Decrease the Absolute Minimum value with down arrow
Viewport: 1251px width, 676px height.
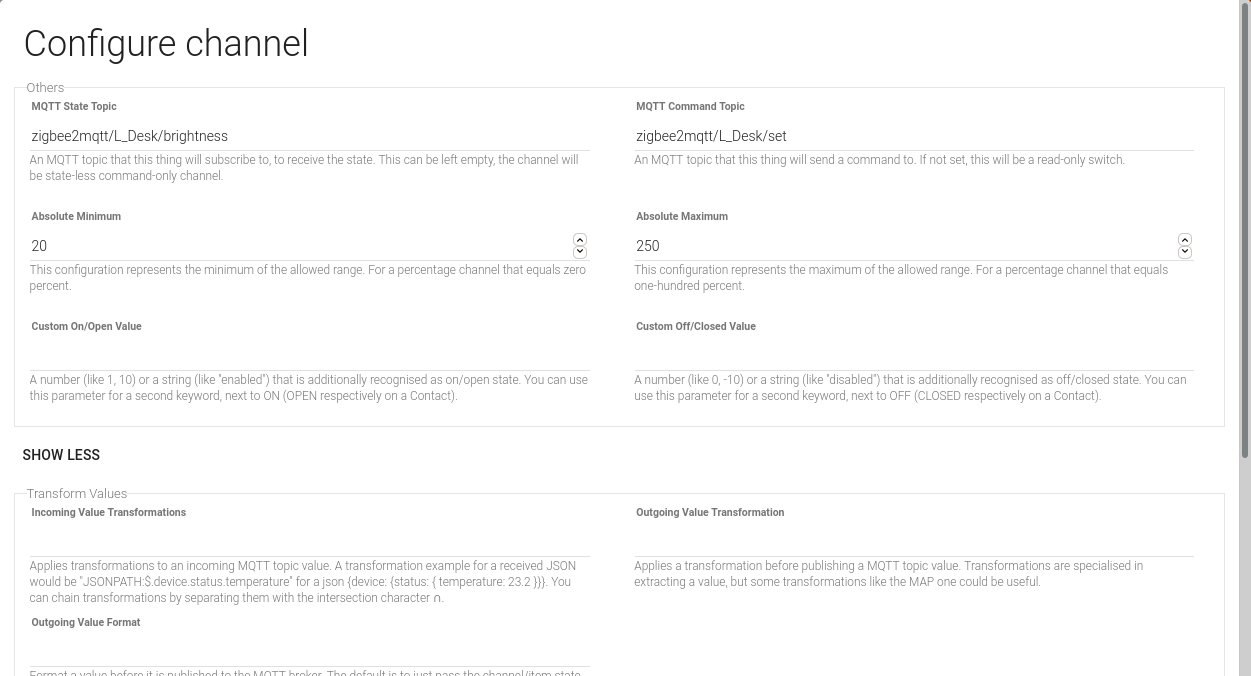point(580,252)
